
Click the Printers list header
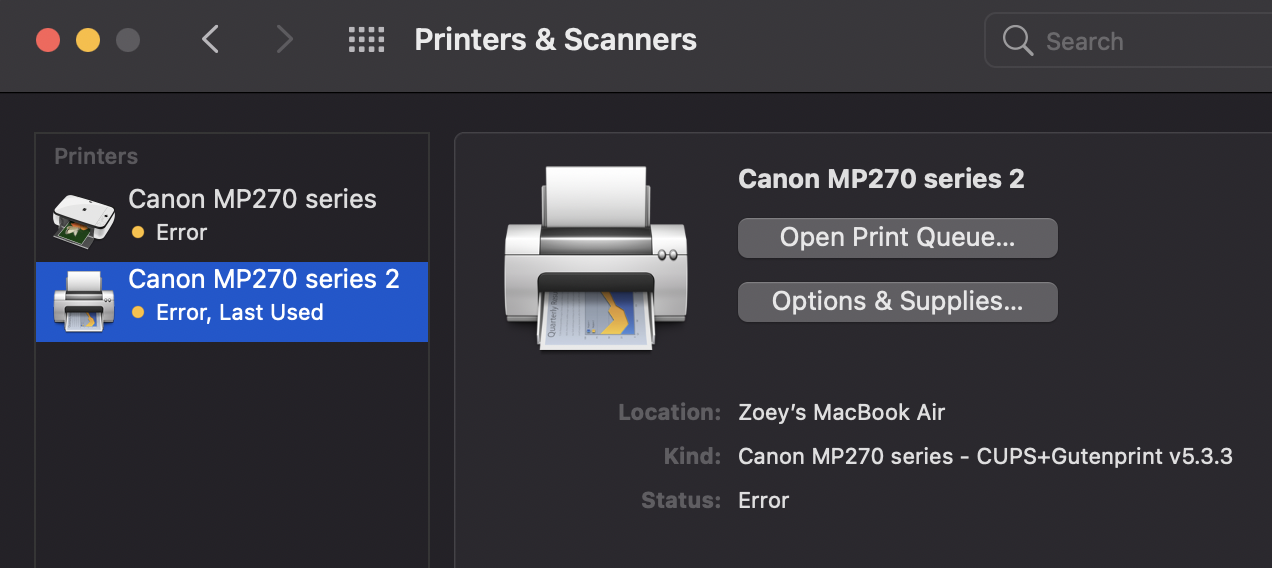coord(96,157)
